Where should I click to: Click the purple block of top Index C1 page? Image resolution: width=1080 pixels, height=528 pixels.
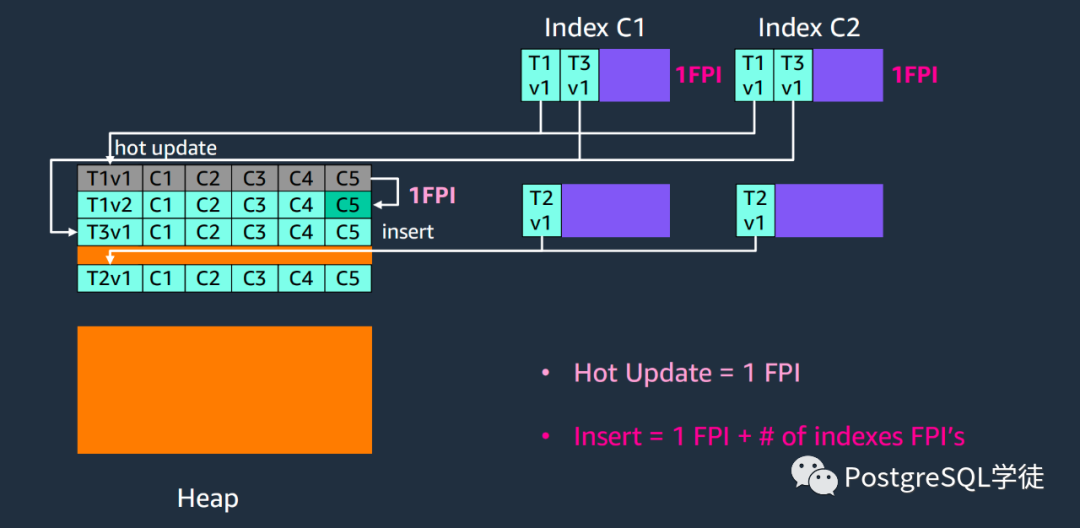click(634, 76)
